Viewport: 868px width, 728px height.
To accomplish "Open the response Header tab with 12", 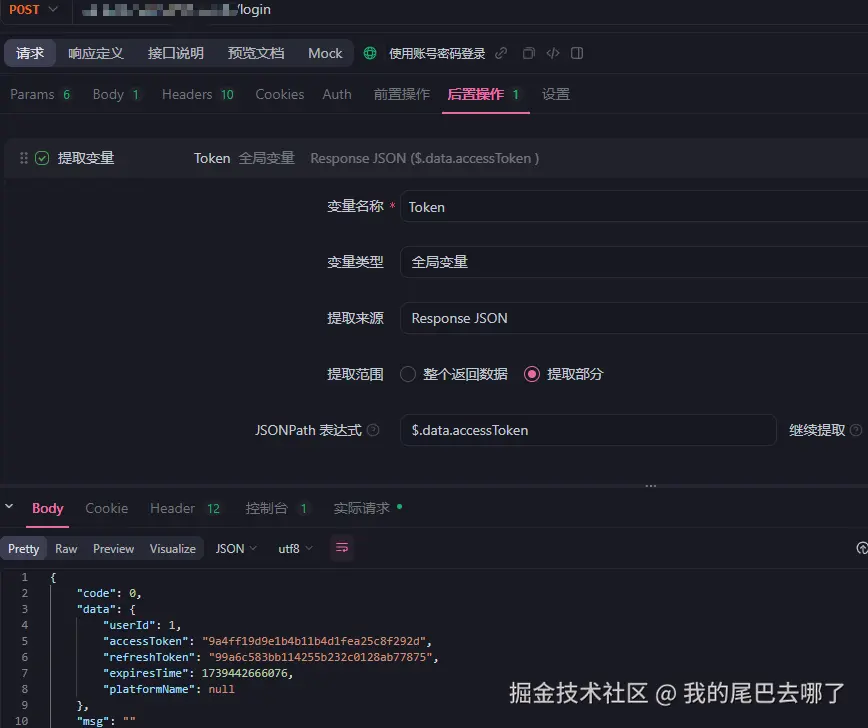I will (185, 508).
